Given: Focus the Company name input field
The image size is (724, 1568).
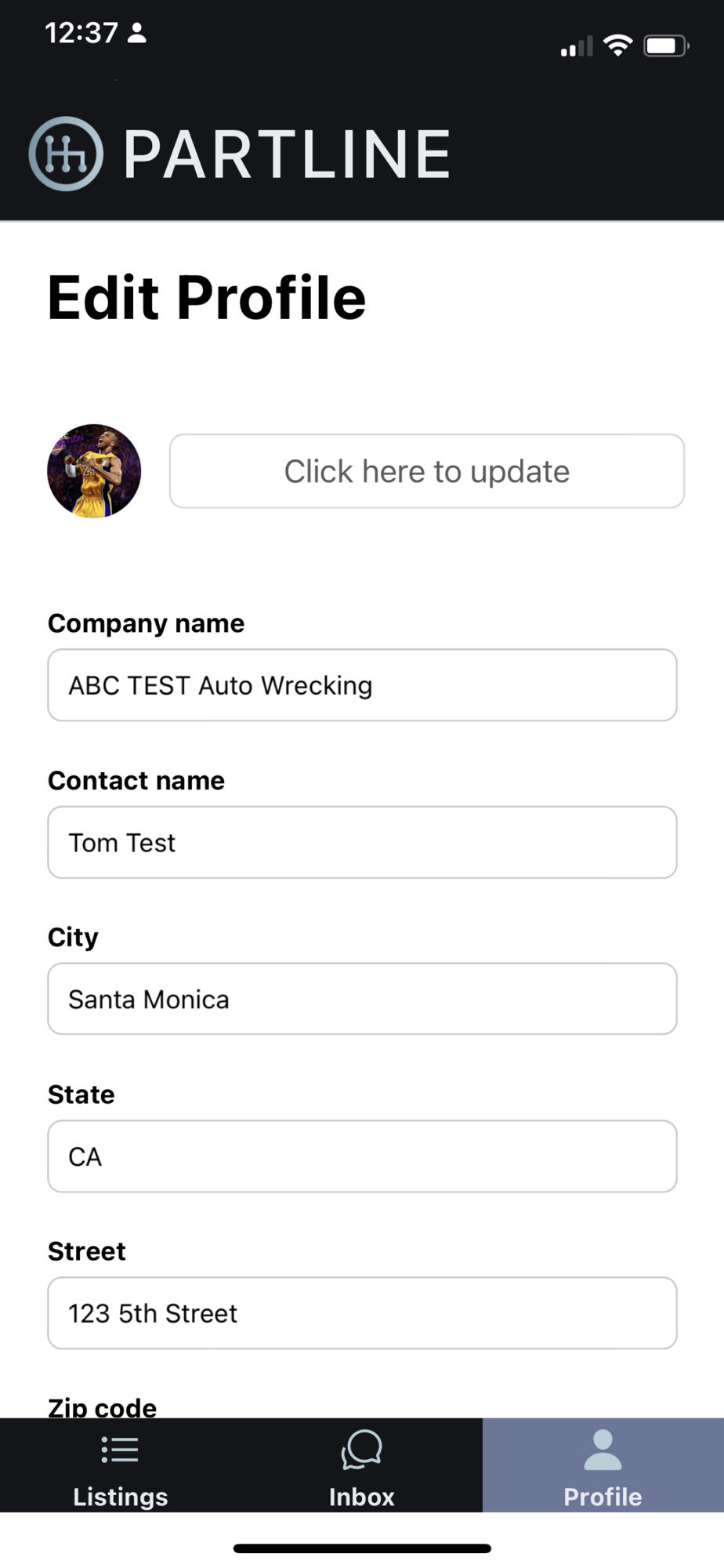Looking at the screenshot, I should (362, 685).
